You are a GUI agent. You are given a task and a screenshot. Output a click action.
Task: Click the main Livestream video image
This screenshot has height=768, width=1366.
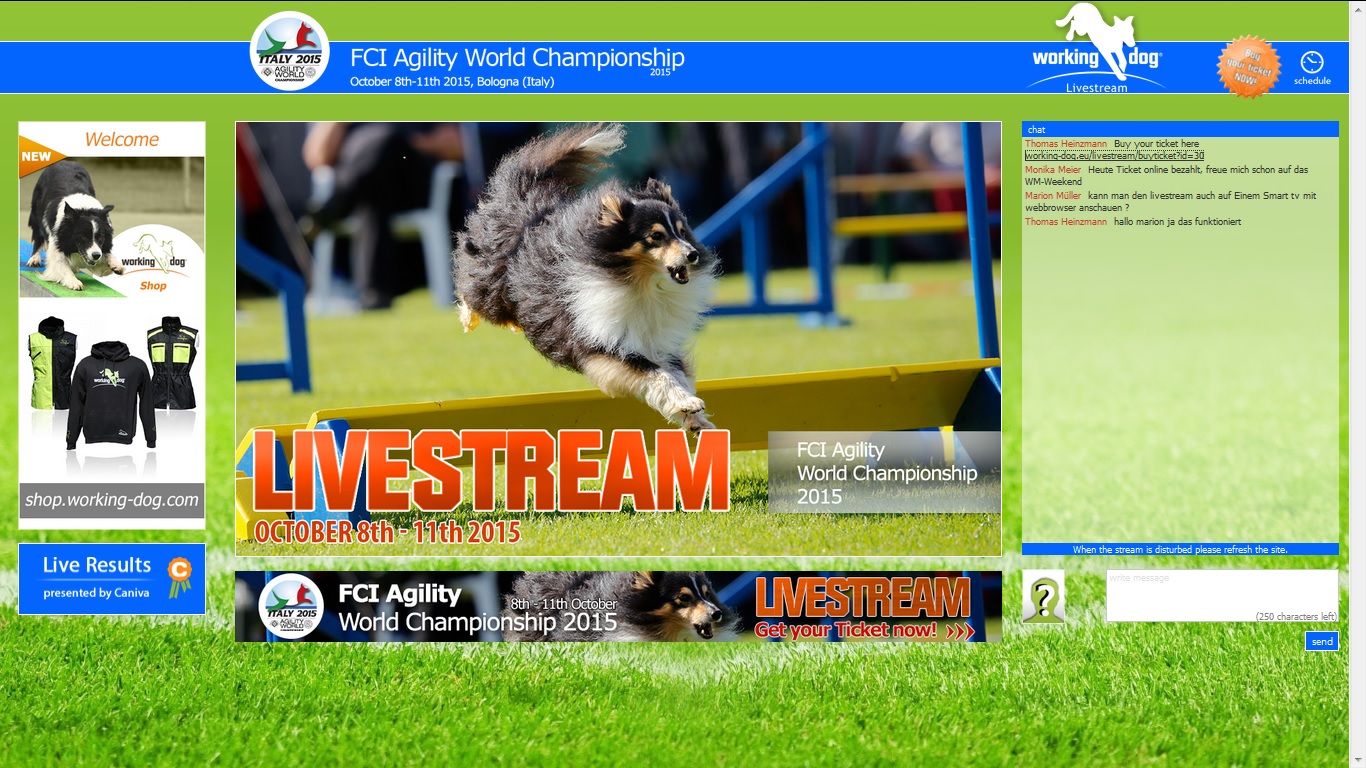(618, 339)
